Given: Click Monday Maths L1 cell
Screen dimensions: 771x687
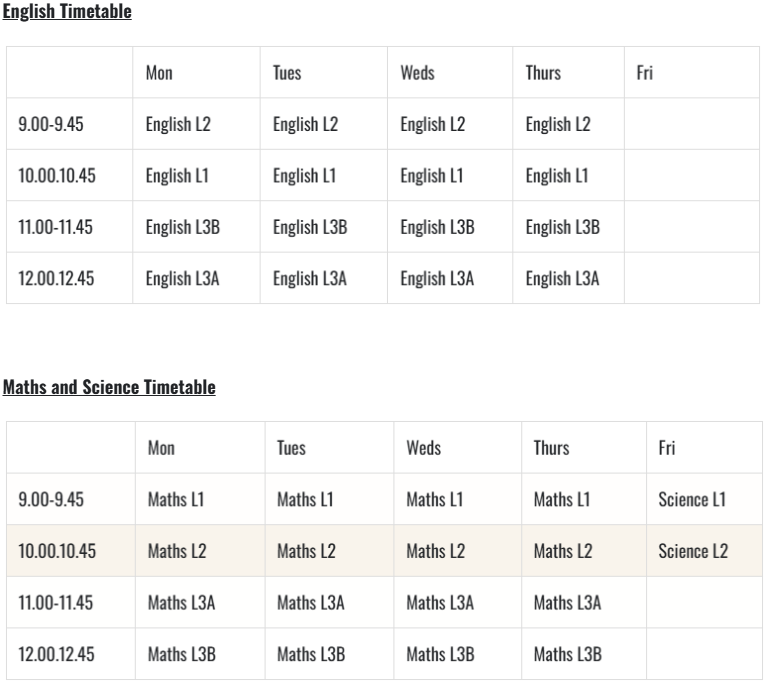Looking at the screenshot, I should (x=175, y=499).
